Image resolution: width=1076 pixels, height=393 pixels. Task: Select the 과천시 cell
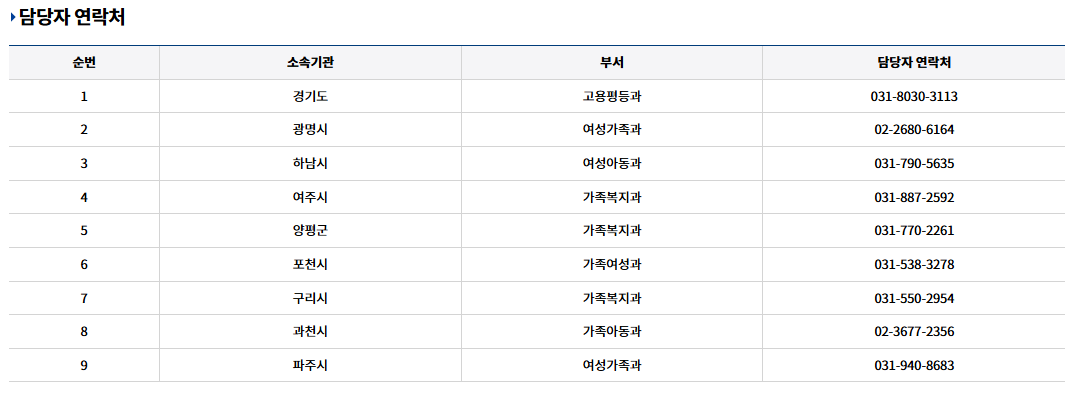coord(310,332)
